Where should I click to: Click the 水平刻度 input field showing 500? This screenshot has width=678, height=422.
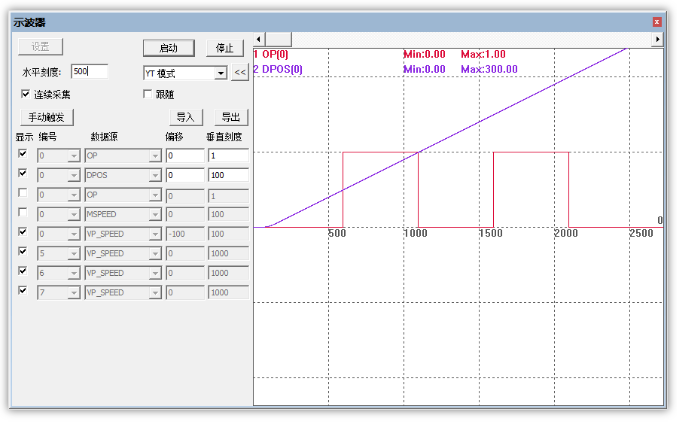90,71
